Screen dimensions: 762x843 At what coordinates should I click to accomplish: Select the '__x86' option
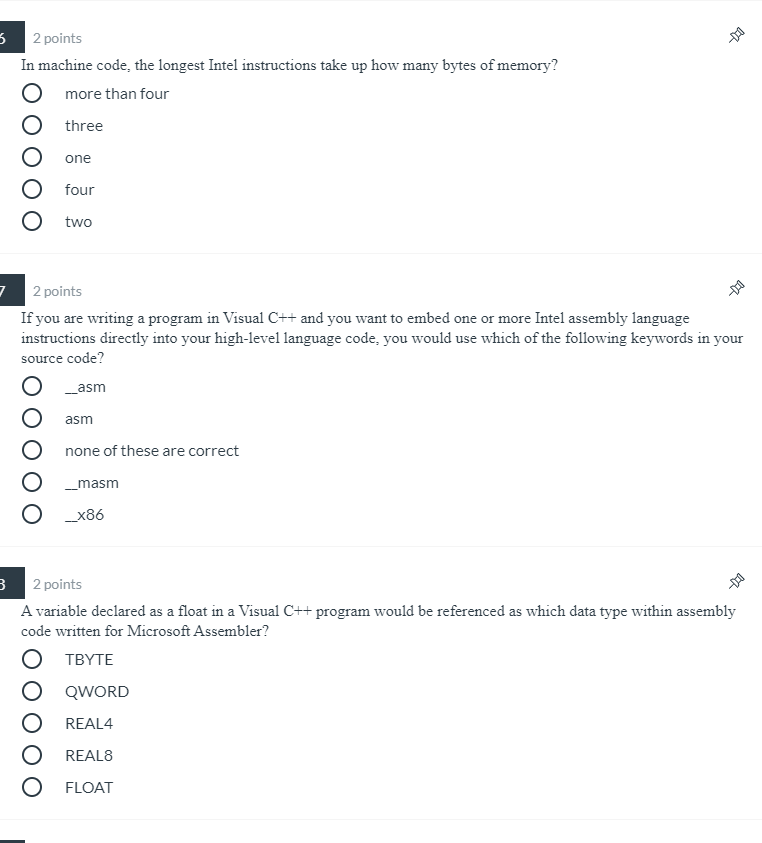point(32,514)
